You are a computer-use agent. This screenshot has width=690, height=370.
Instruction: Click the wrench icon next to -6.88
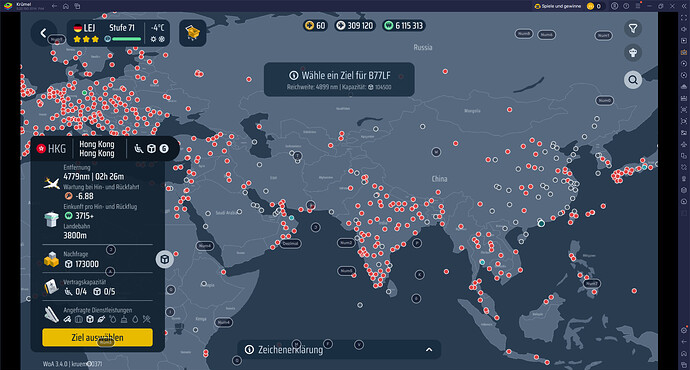[x=68, y=196]
